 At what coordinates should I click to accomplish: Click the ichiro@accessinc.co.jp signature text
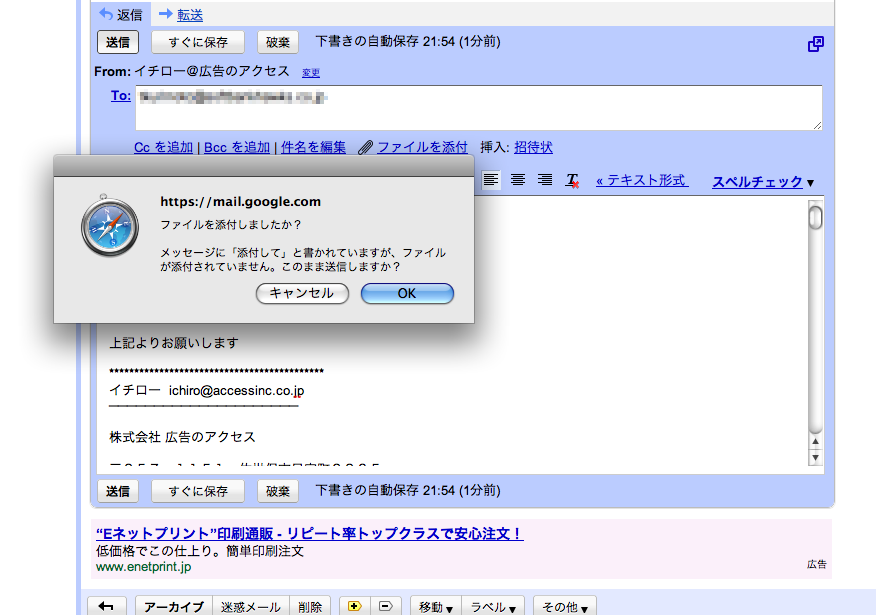237,390
